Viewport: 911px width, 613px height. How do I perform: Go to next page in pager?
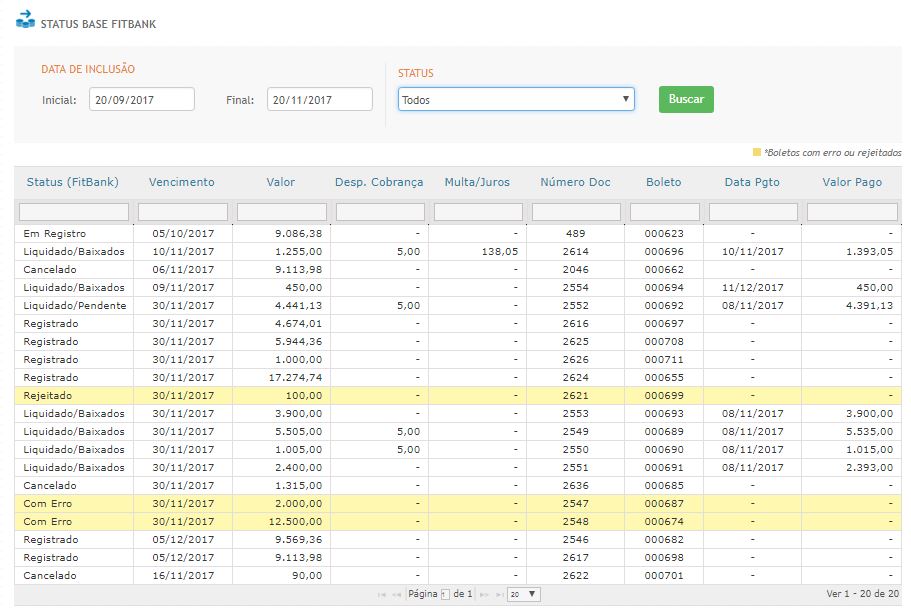coord(486,595)
